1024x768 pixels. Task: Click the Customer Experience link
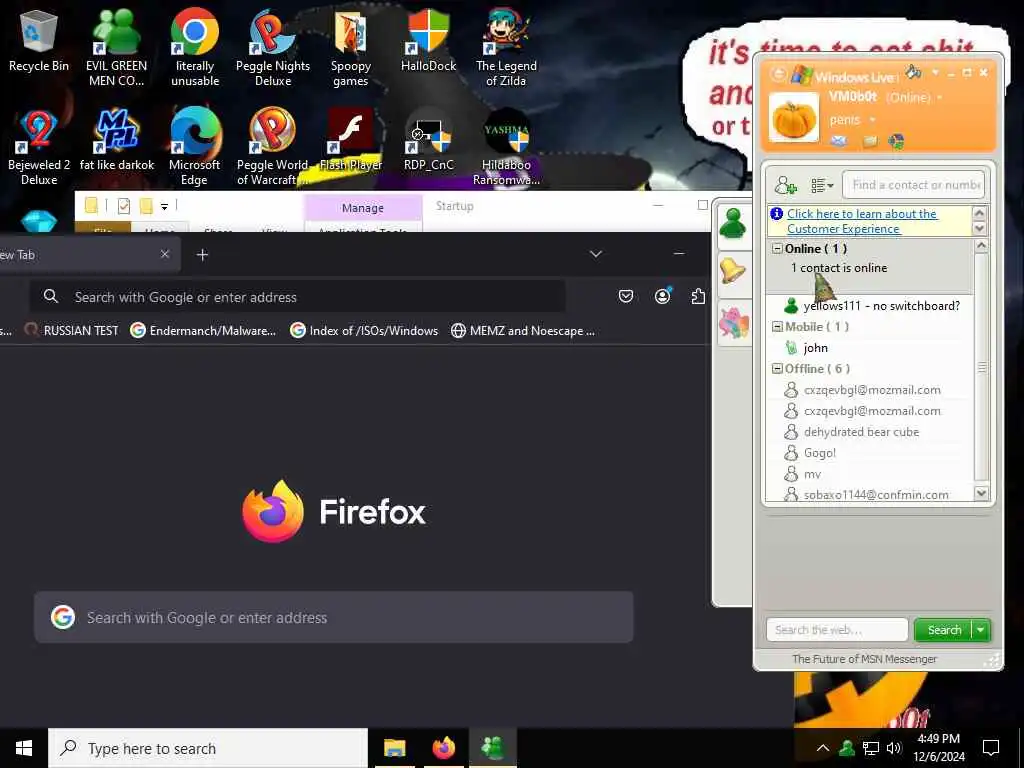point(862,221)
